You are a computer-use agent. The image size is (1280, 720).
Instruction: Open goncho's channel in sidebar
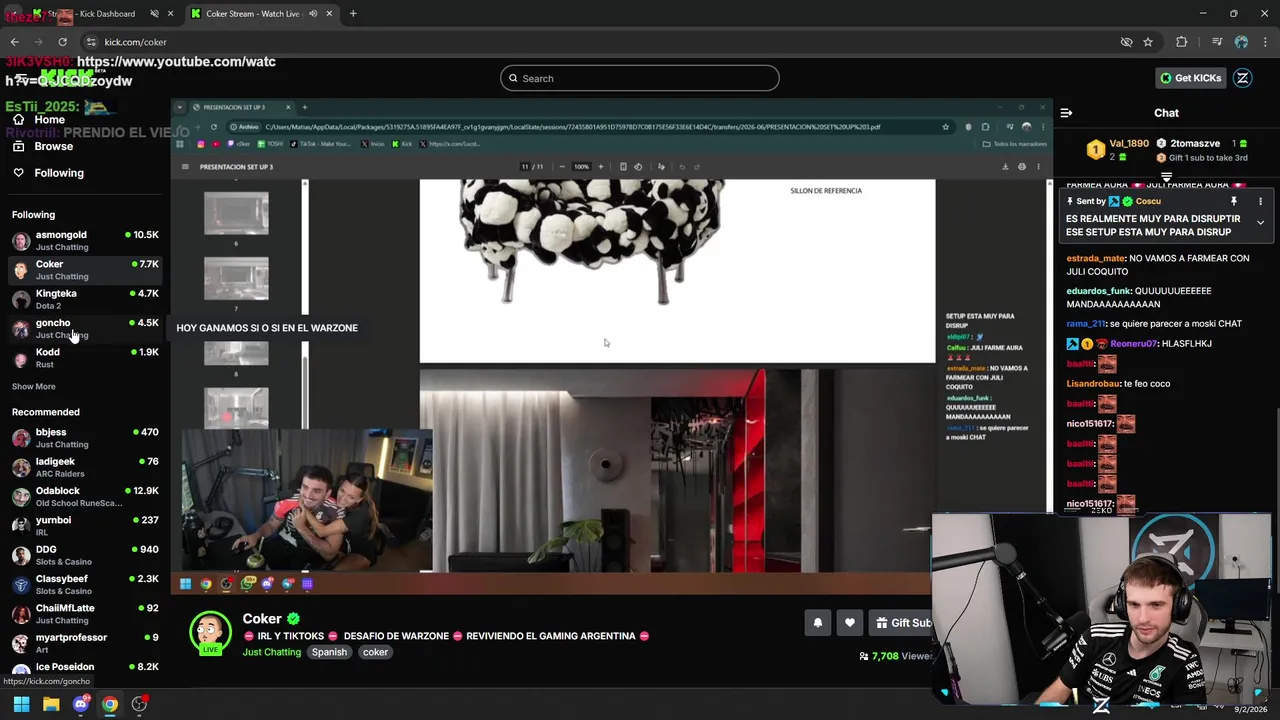(x=85, y=328)
